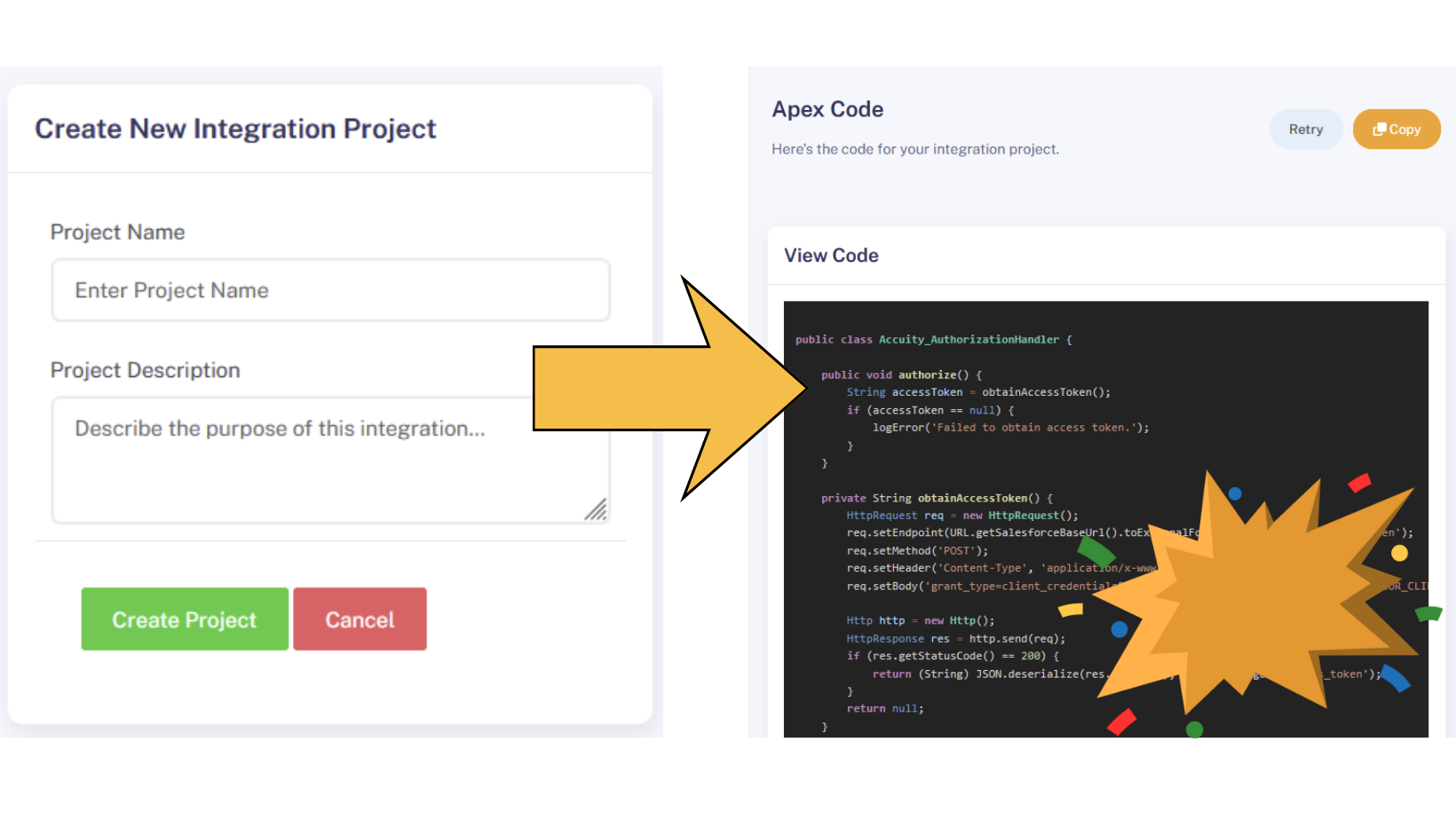Click the obtainAccessToken() method definition

(935, 498)
